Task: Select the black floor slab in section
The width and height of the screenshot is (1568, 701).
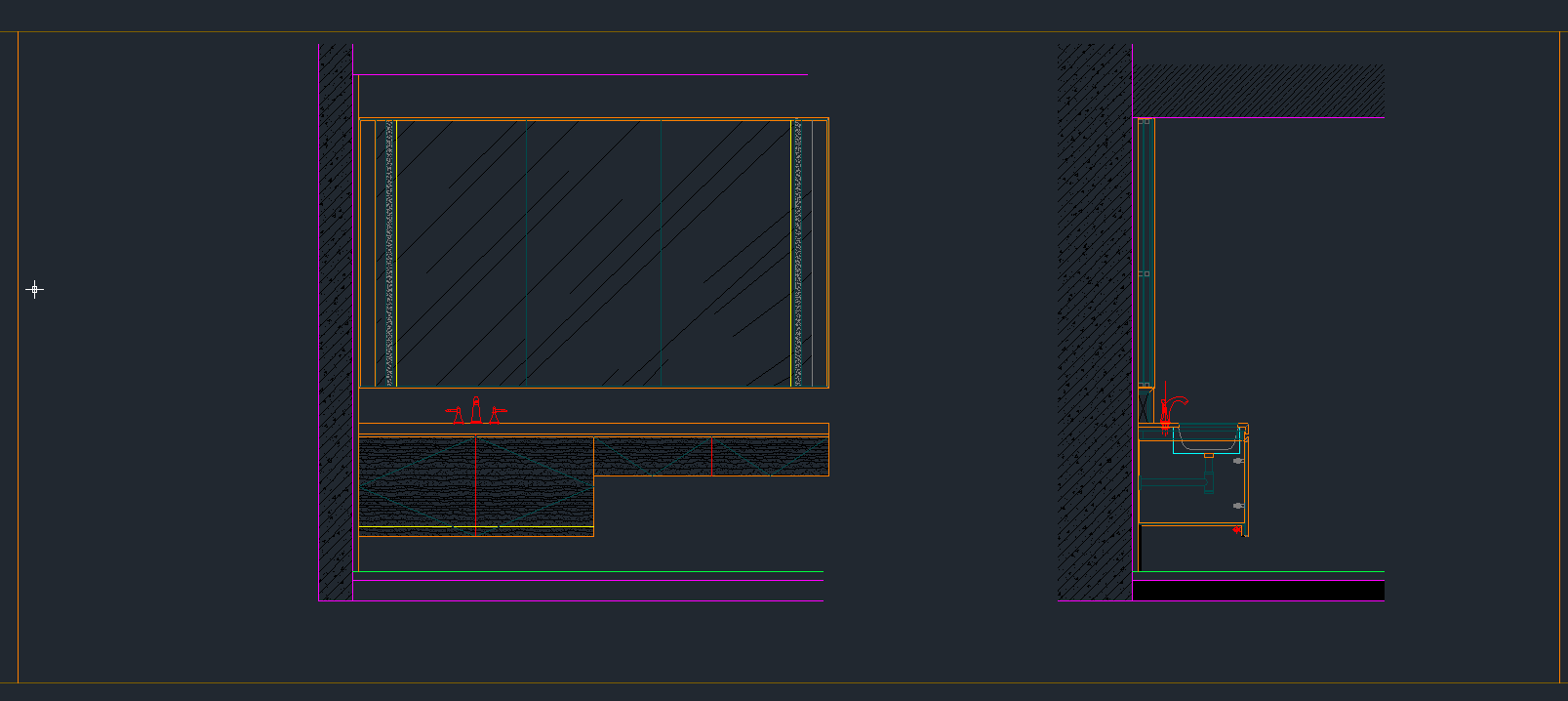Action: pyautogui.click(x=1258, y=592)
